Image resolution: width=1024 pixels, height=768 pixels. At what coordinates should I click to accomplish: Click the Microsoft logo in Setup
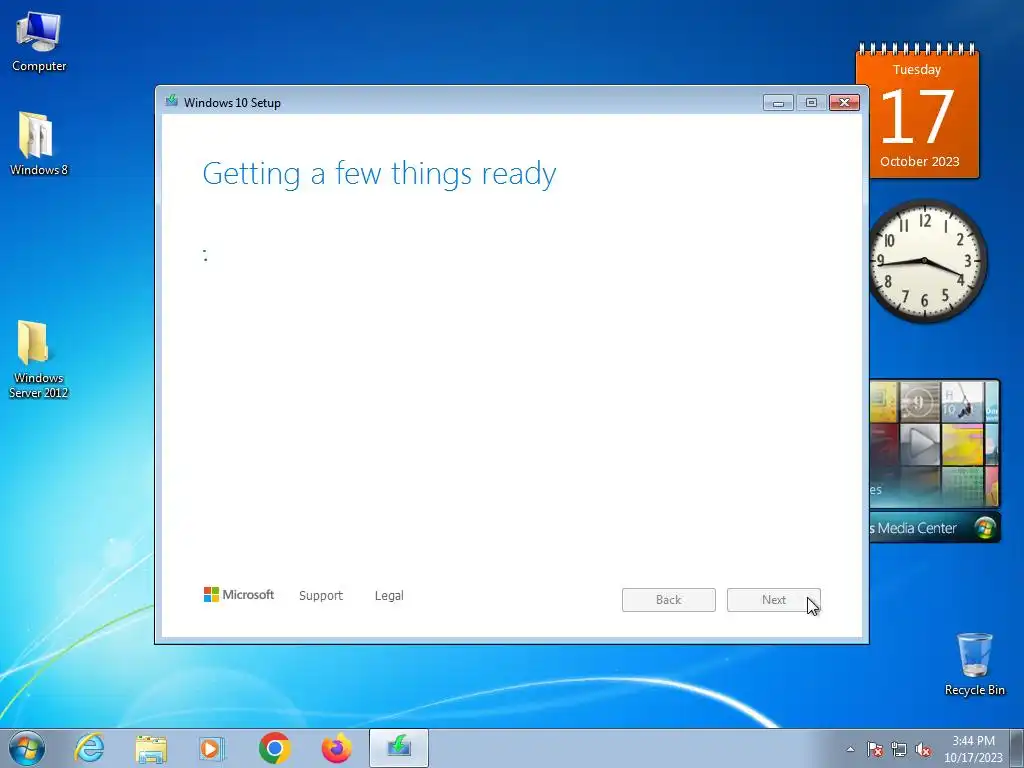coord(239,594)
